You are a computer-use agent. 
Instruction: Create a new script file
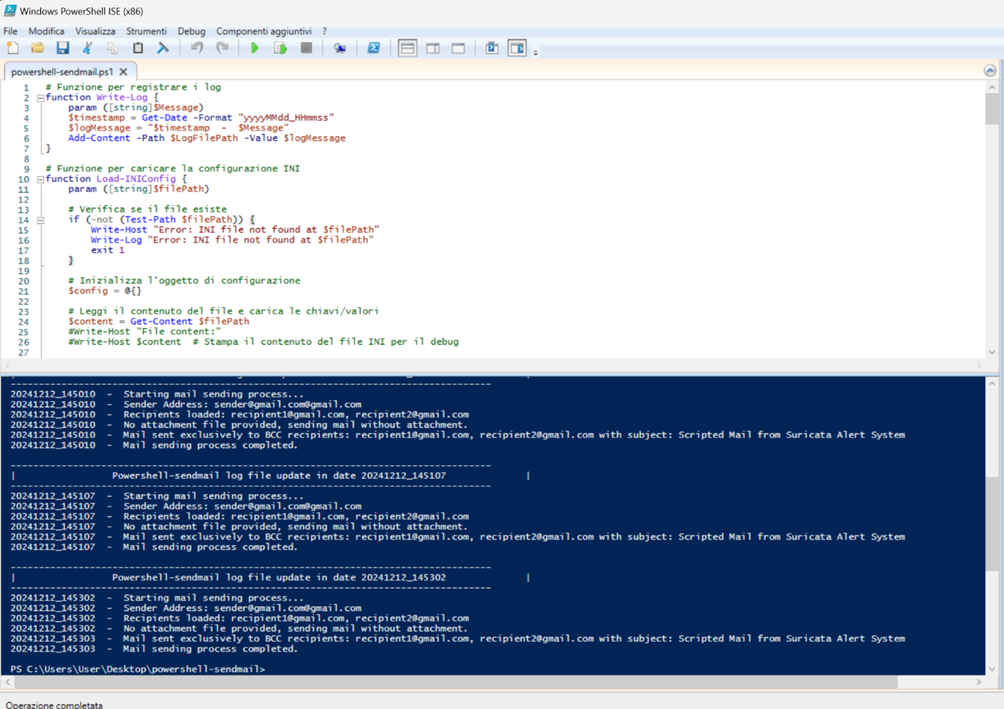[x=12, y=47]
